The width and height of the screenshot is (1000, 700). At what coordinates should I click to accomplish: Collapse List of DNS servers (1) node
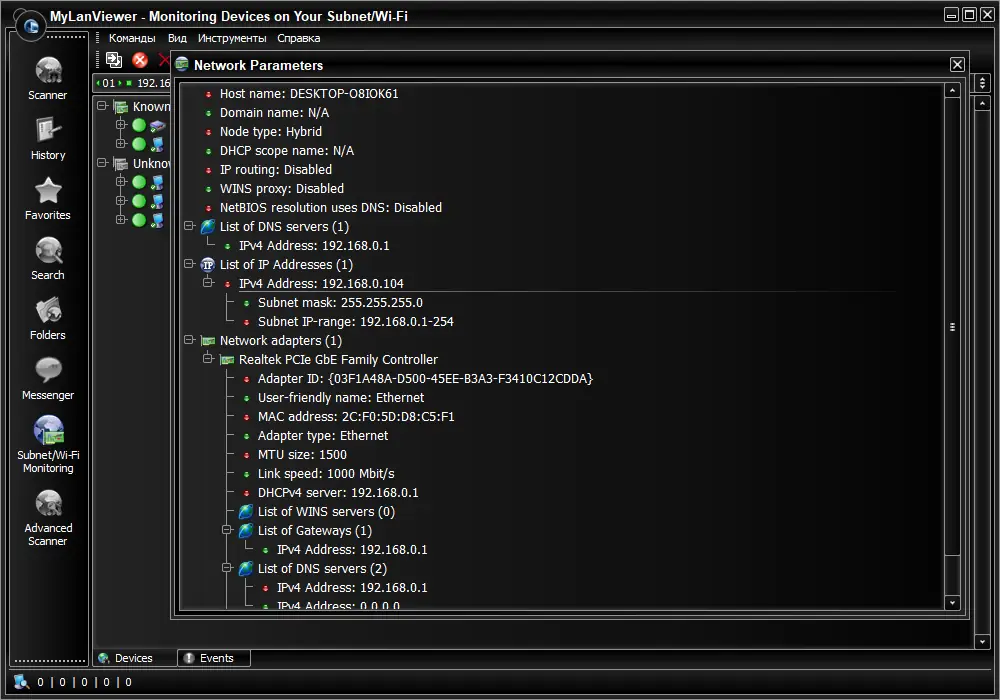tap(189, 226)
